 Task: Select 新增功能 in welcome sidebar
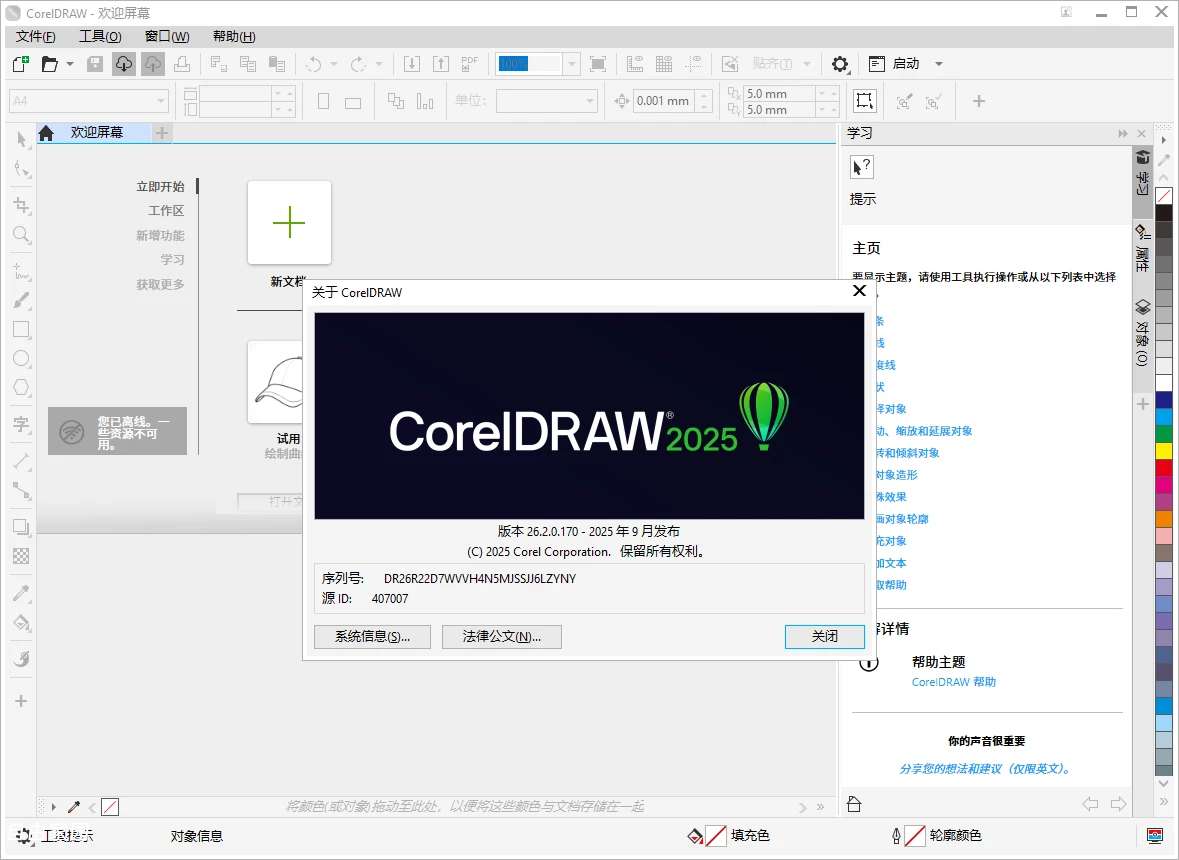coord(160,235)
